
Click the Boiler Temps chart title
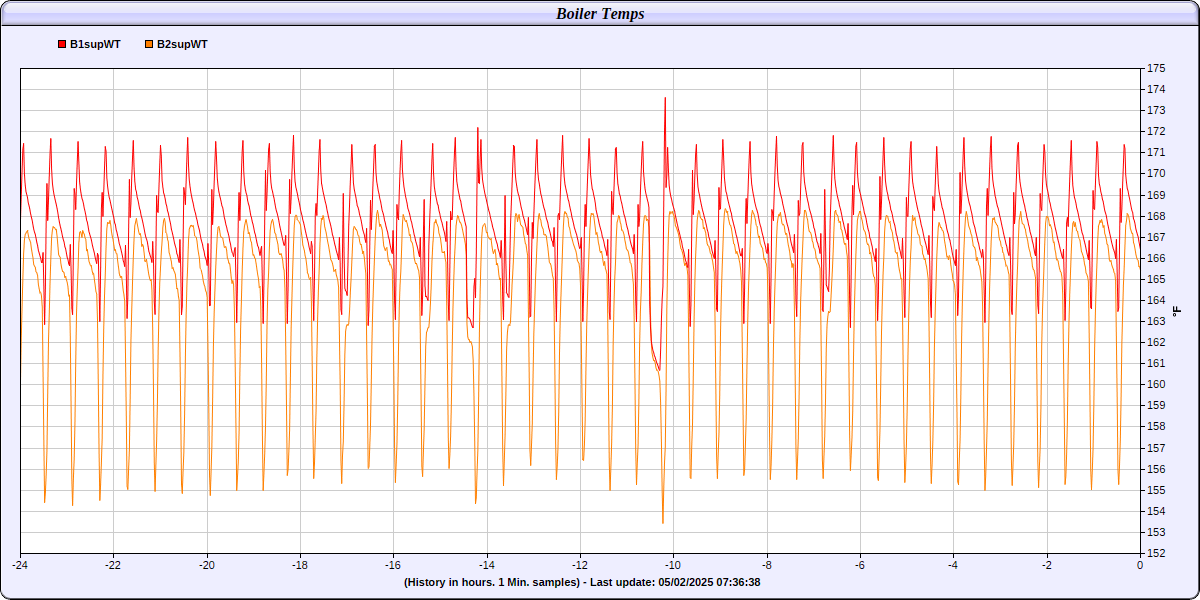point(600,14)
